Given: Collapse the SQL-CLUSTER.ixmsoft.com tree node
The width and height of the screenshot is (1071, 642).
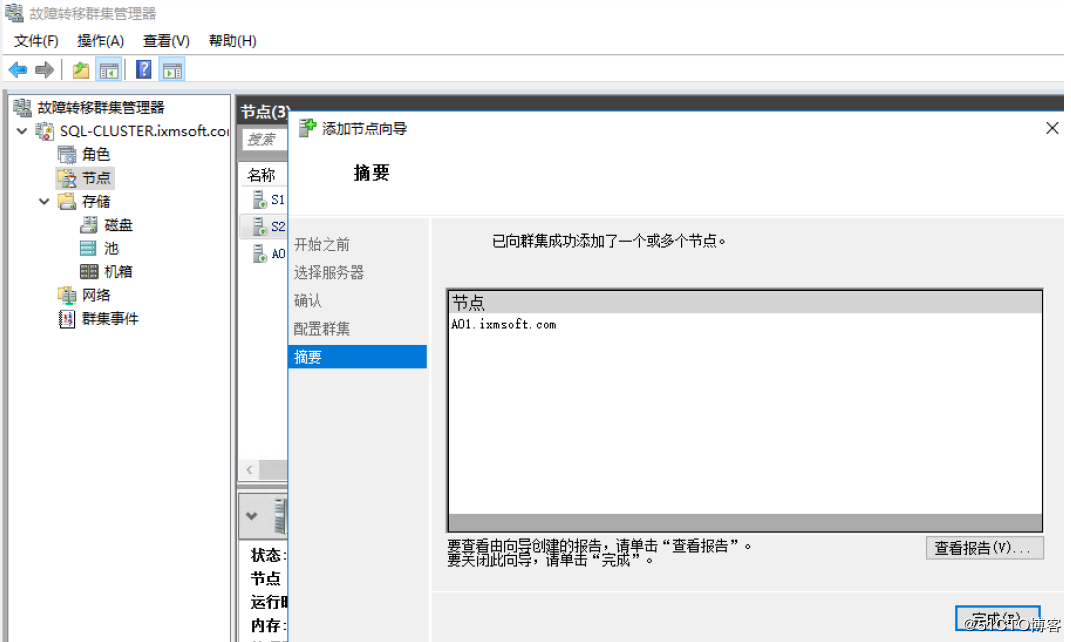Looking at the screenshot, I should 22,130.
